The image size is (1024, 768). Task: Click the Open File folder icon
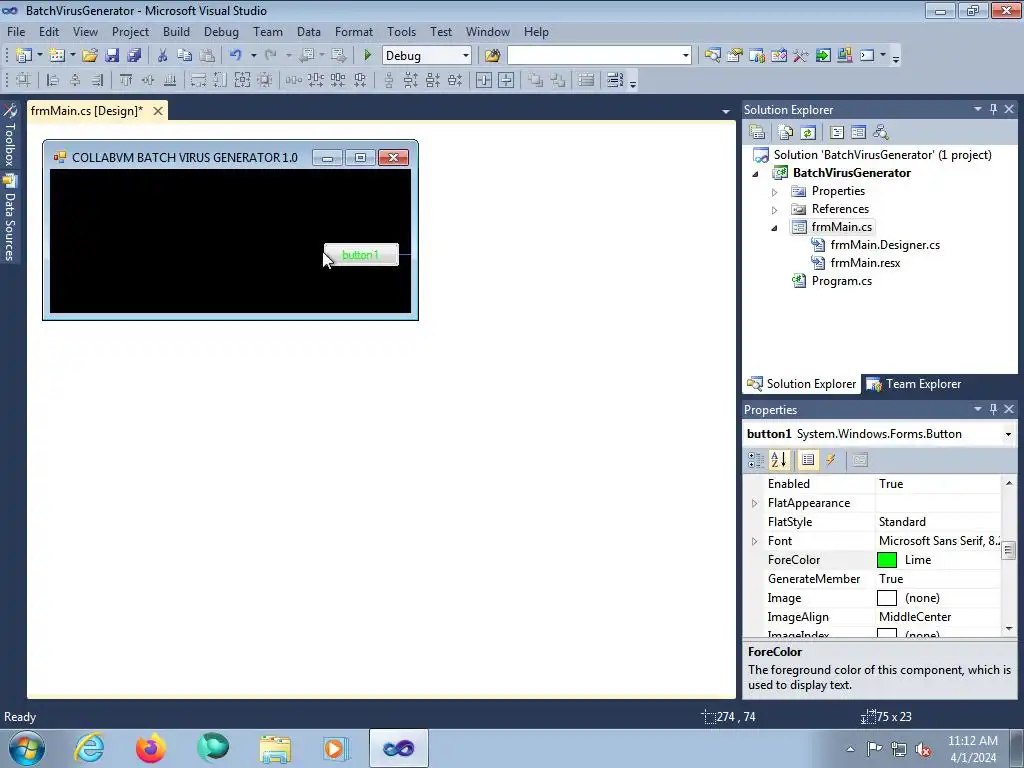(x=90, y=56)
